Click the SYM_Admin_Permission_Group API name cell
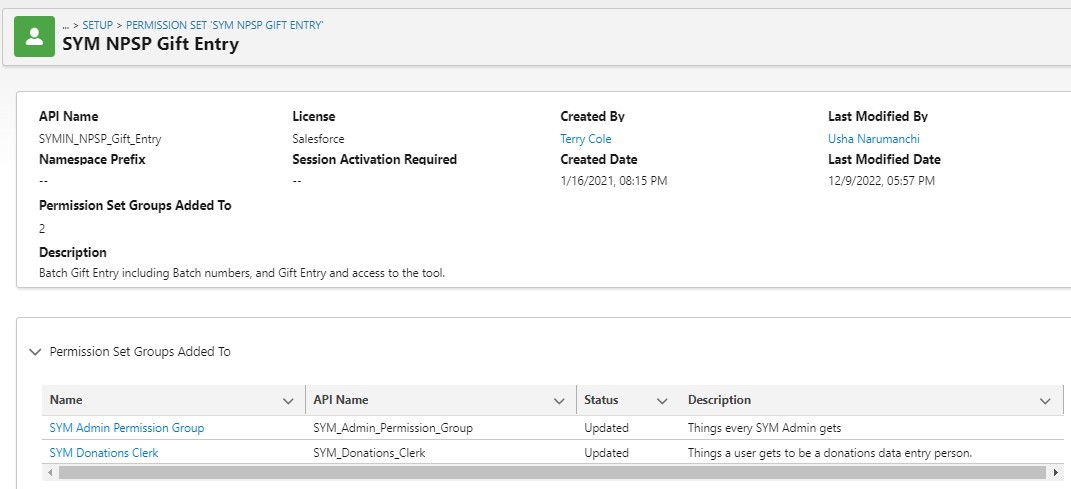 393,428
